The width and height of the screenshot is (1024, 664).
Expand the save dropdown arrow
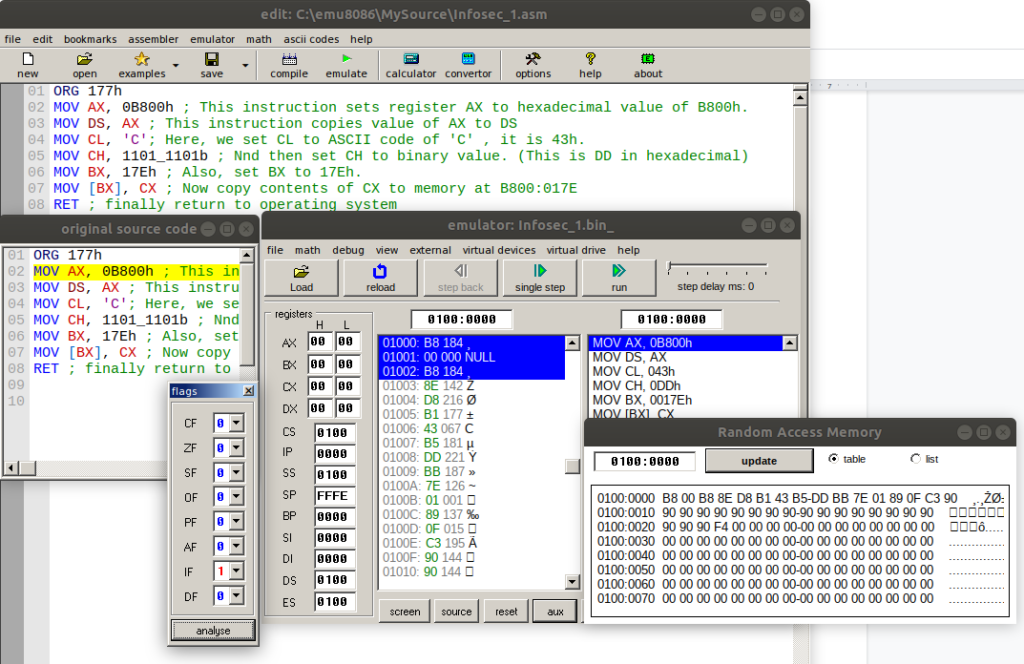pos(245,66)
